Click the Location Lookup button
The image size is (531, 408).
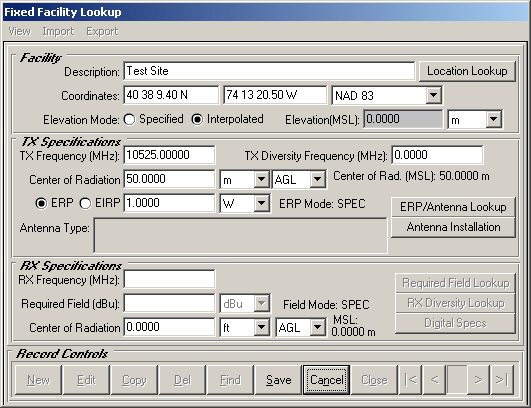(x=467, y=71)
